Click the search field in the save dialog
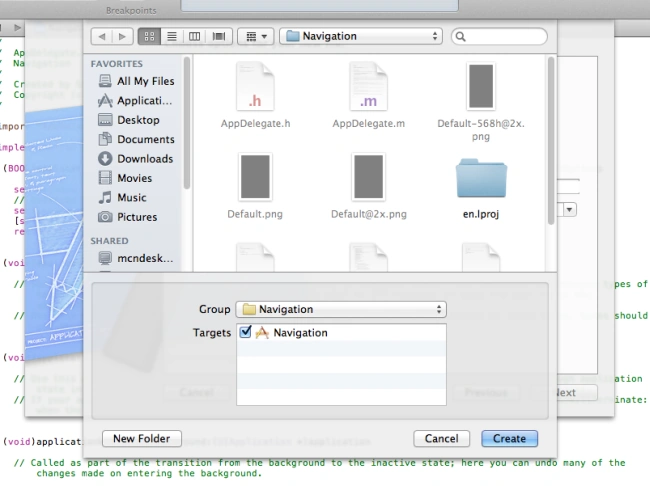 pyautogui.click(x=500, y=36)
